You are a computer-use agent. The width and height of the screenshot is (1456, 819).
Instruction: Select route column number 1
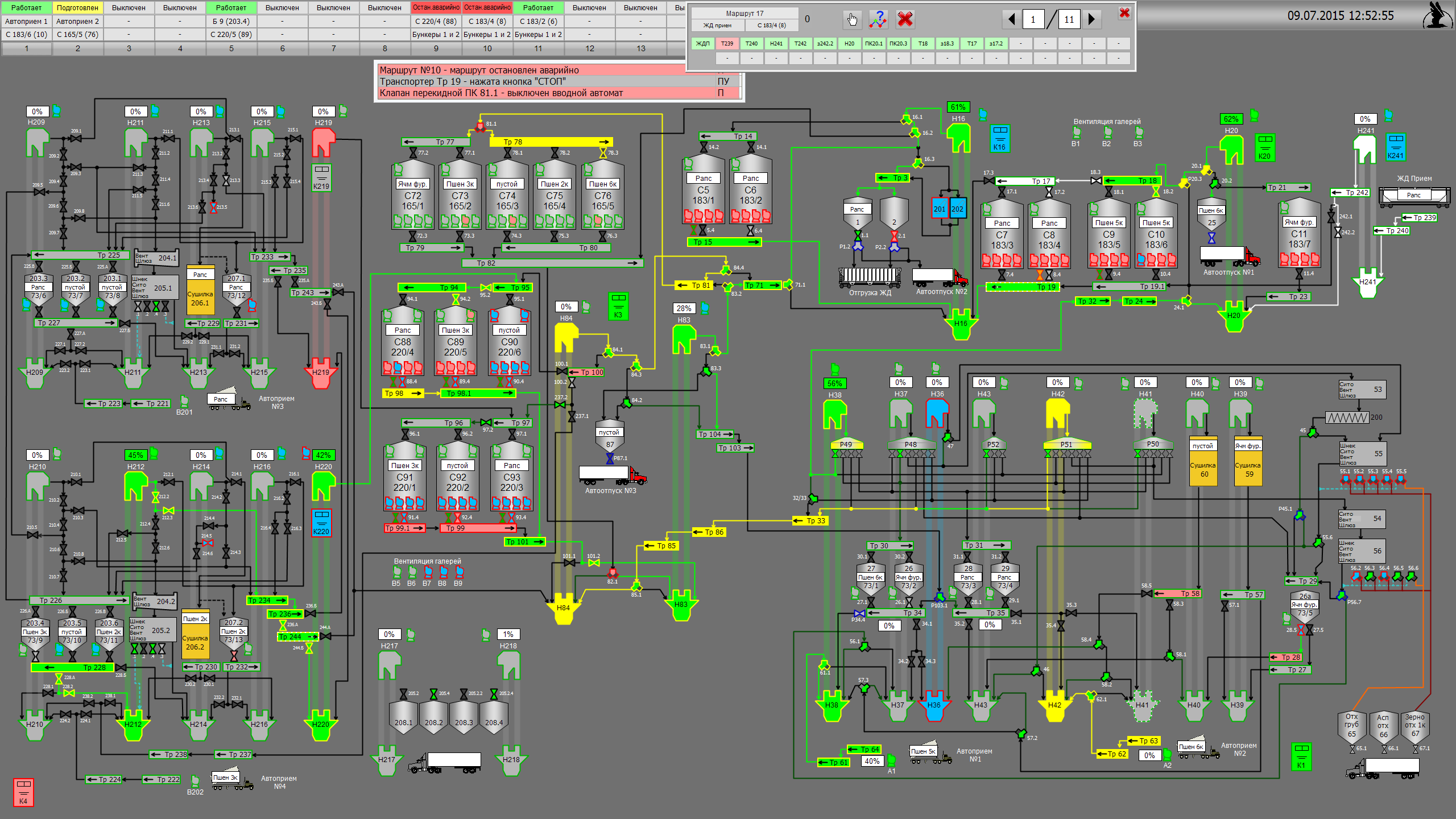(27, 48)
